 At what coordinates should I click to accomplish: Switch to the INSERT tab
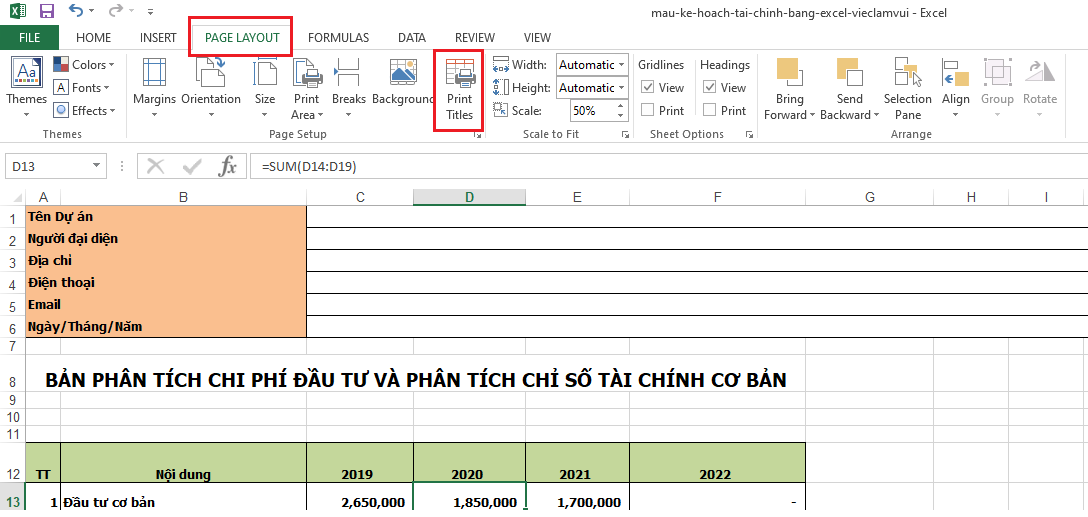point(158,37)
